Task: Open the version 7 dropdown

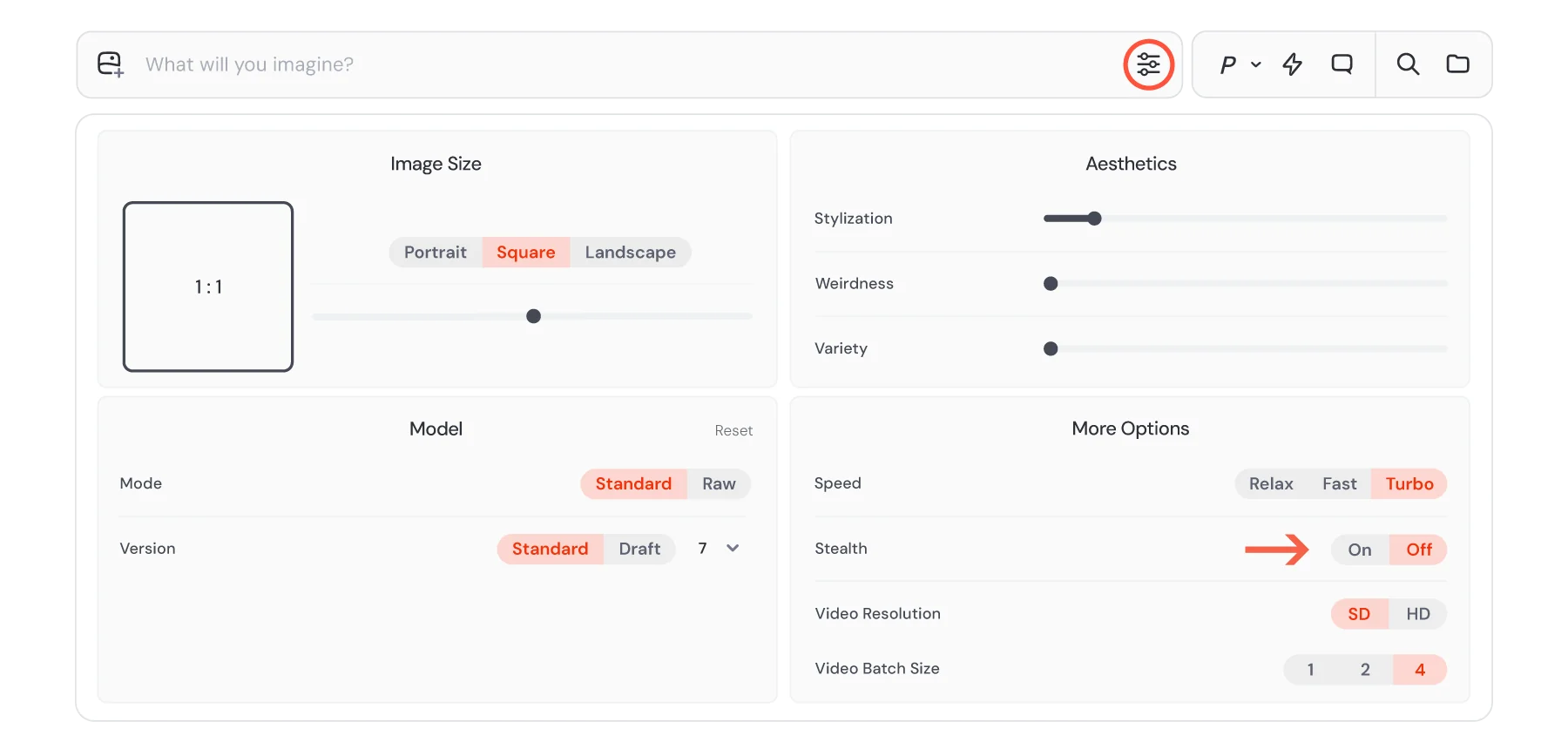Action: click(718, 549)
